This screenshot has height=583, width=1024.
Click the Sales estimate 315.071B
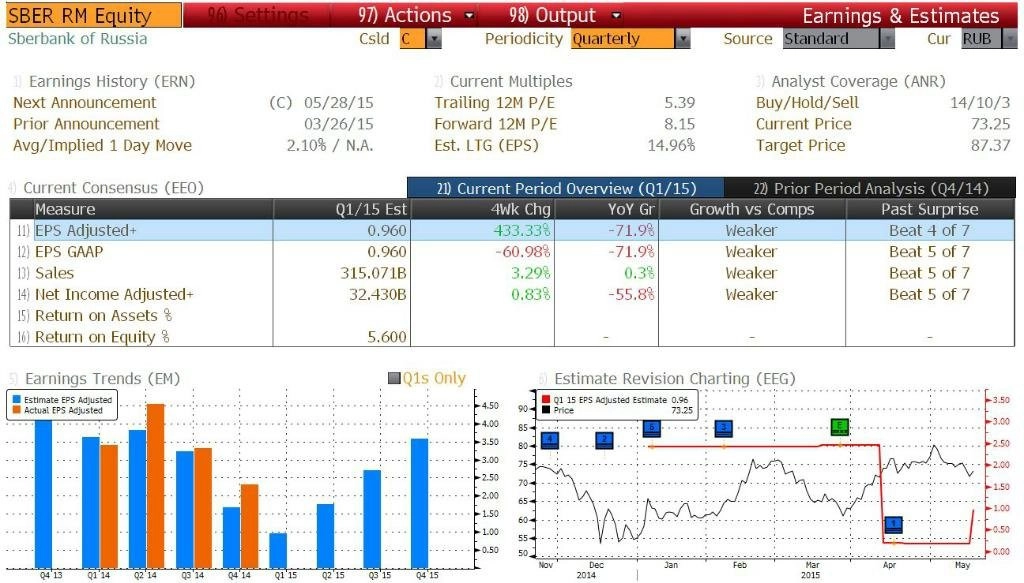tap(373, 273)
